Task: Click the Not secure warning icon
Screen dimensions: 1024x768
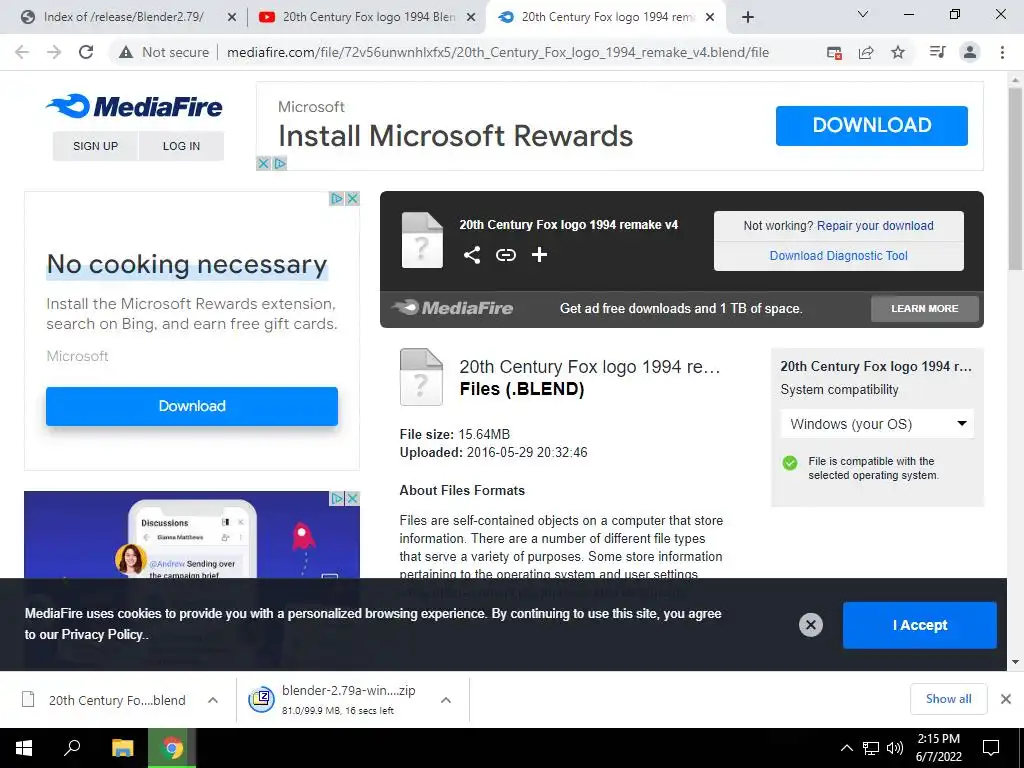Action: point(125,52)
